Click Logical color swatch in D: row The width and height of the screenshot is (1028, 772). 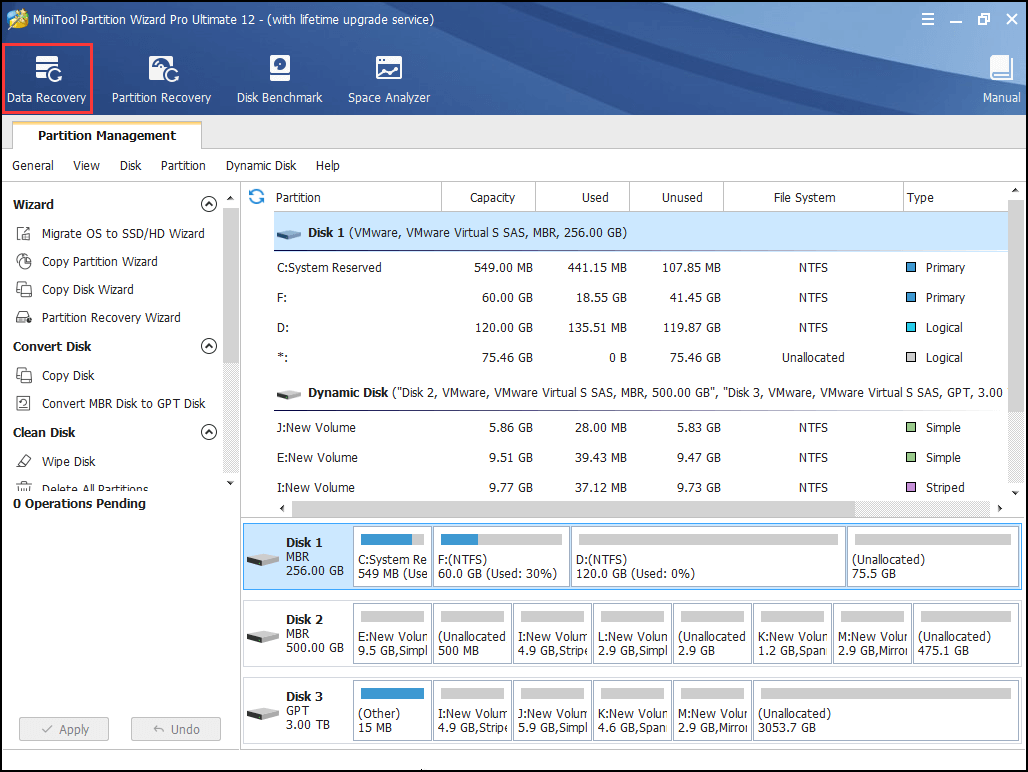911,327
